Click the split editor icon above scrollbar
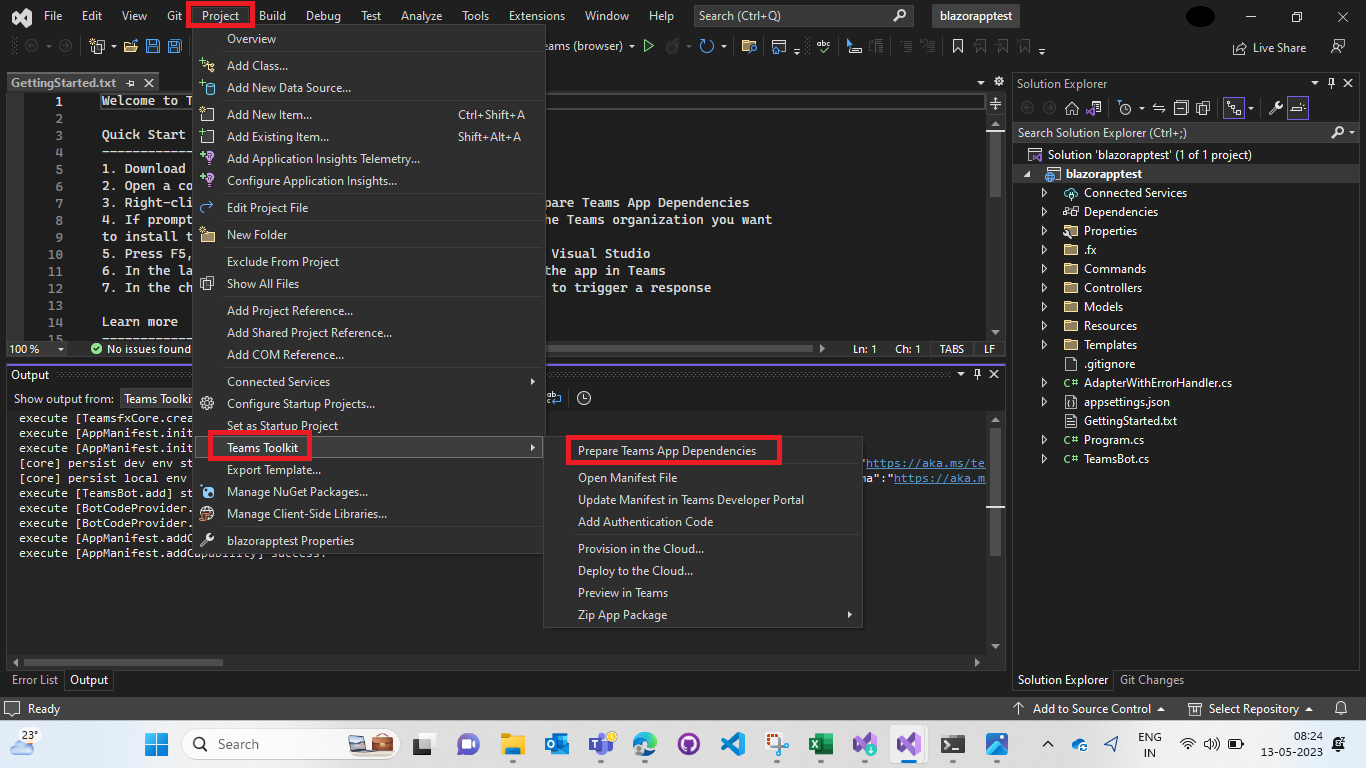The width and height of the screenshot is (1366, 768). pos(995,103)
